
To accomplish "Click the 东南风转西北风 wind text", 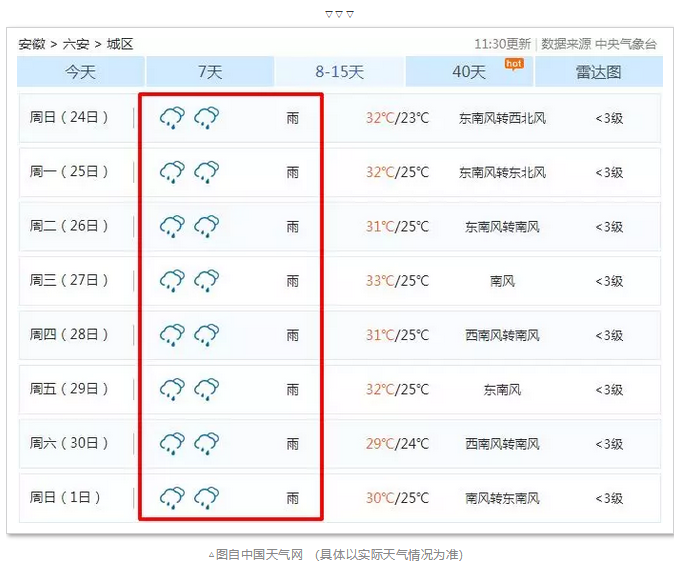I will click(x=502, y=118).
